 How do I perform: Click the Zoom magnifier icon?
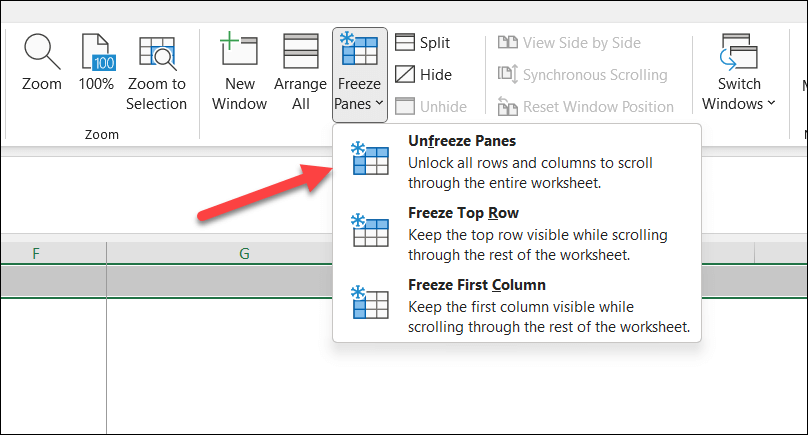tap(41, 51)
